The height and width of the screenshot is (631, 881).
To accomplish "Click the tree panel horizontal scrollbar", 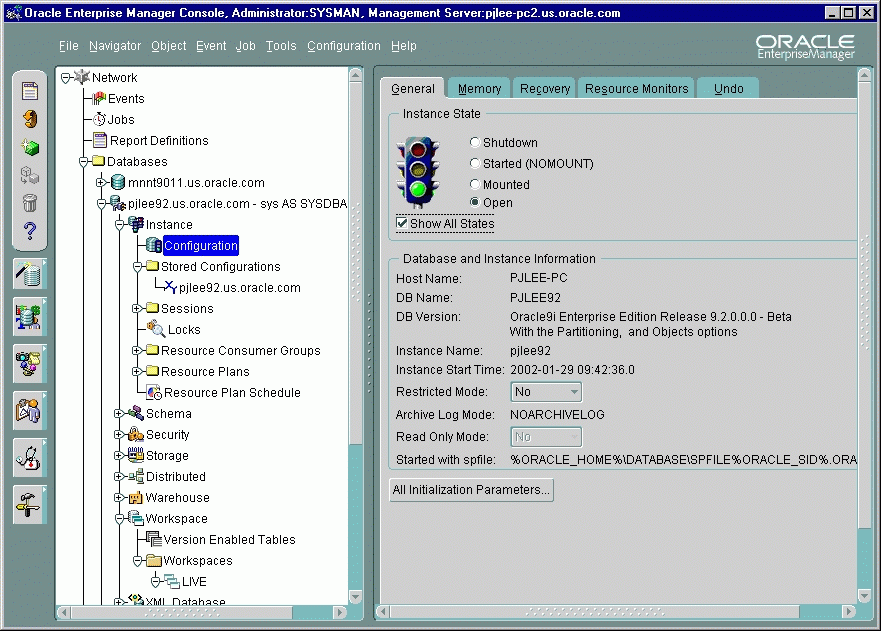I will [200, 612].
